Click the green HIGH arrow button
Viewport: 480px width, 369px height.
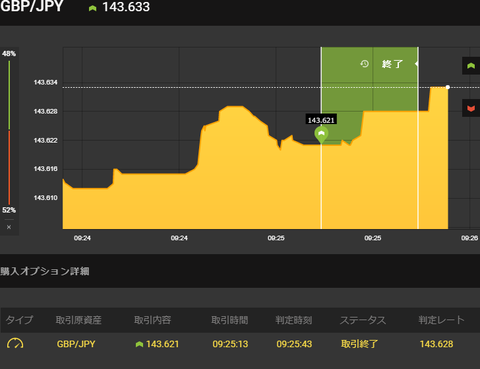click(471, 66)
